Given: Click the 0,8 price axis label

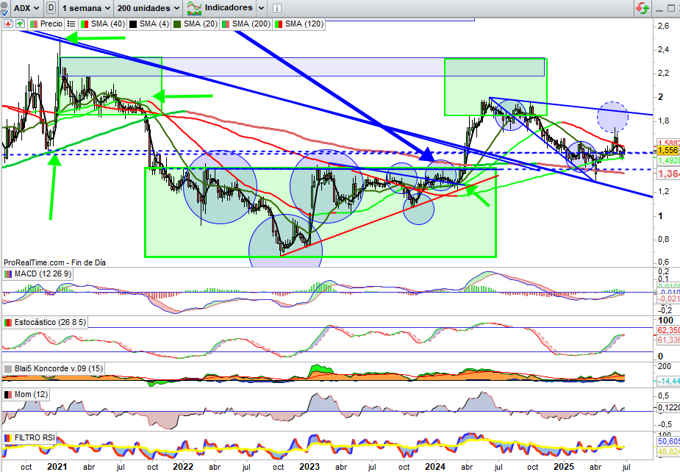Looking at the screenshot, I should click(663, 239).
